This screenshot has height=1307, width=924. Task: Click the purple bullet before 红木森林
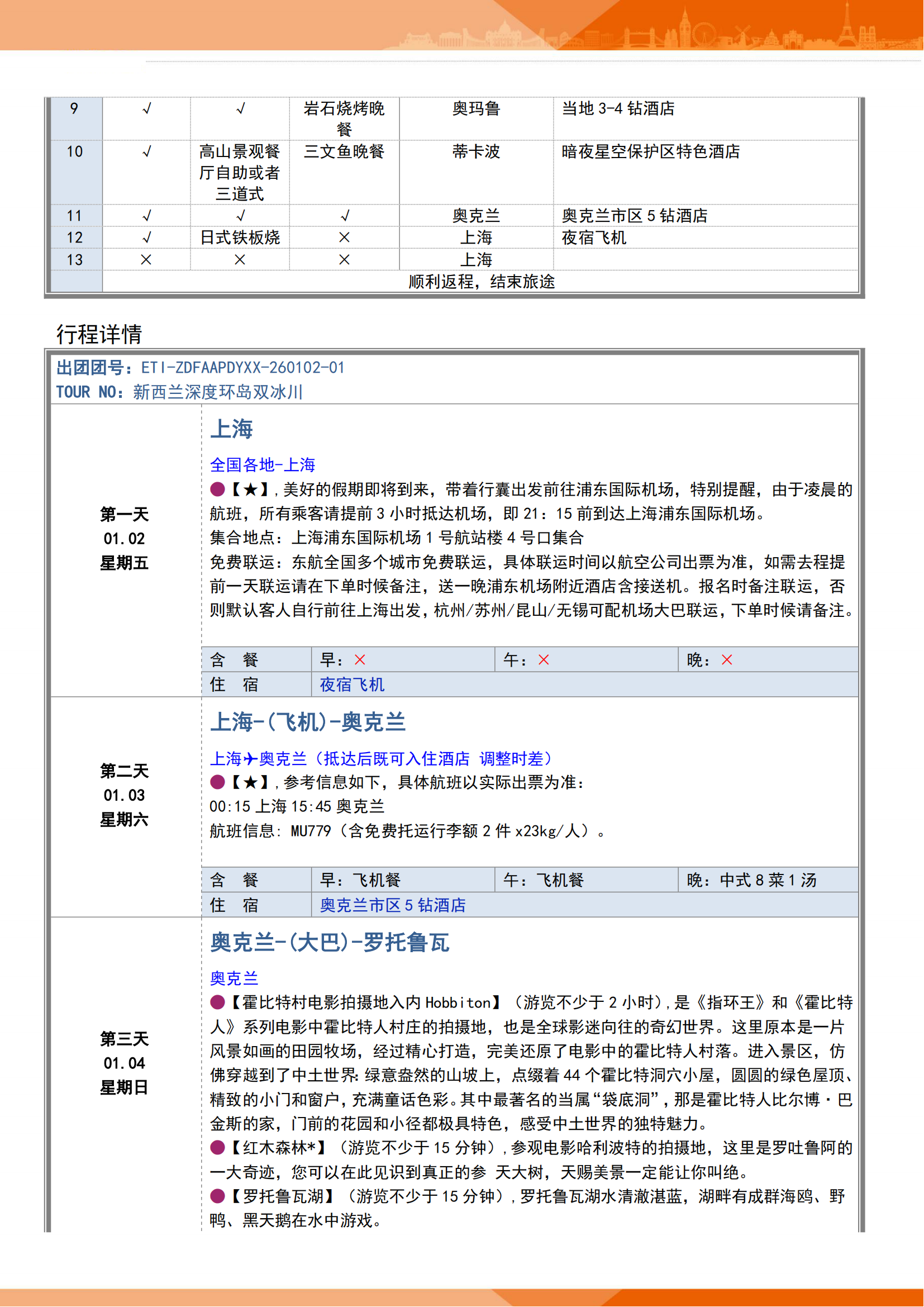(x=217, y=1148)
